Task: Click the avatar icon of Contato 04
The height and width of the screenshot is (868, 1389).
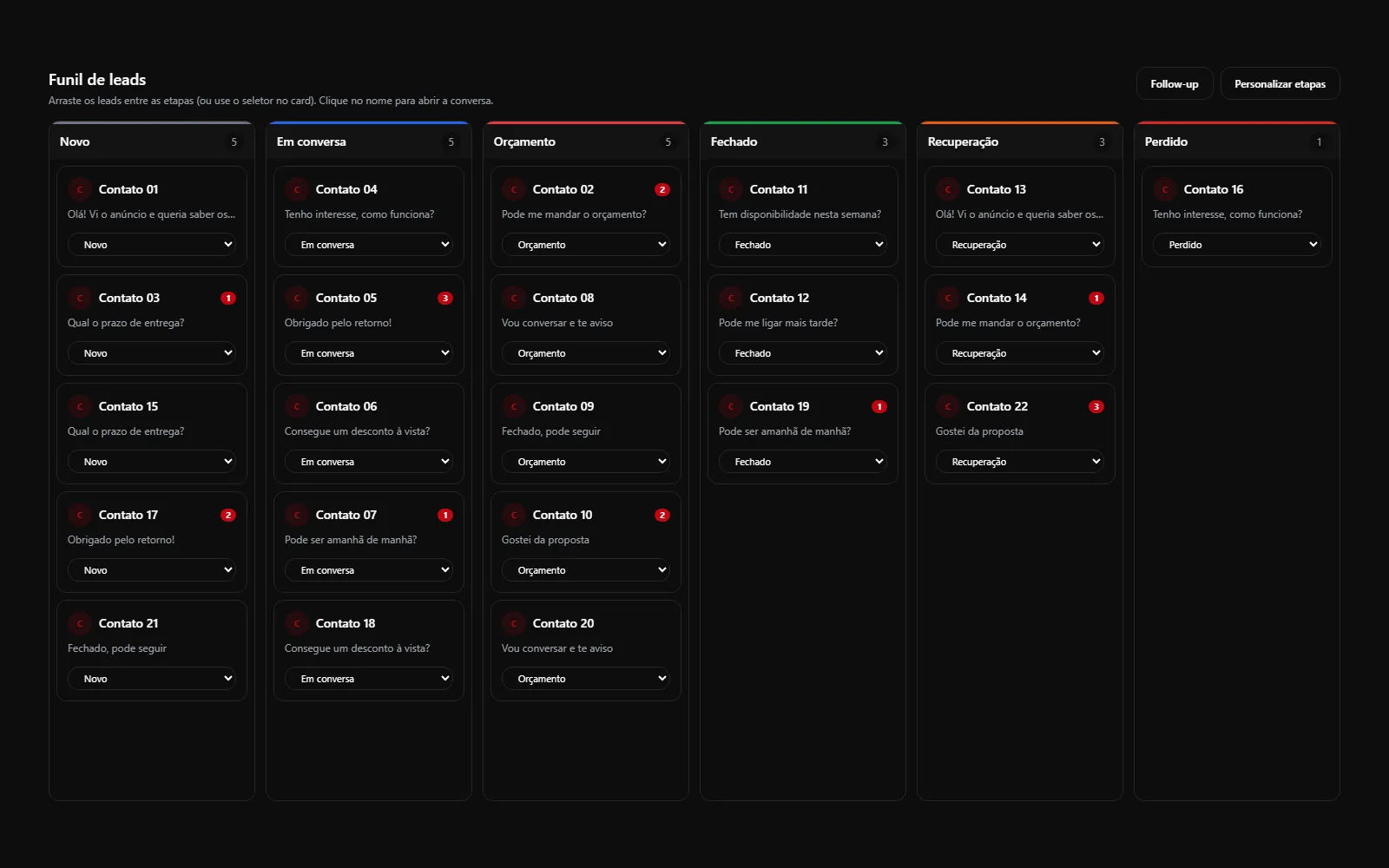Action: click(297, 189)
